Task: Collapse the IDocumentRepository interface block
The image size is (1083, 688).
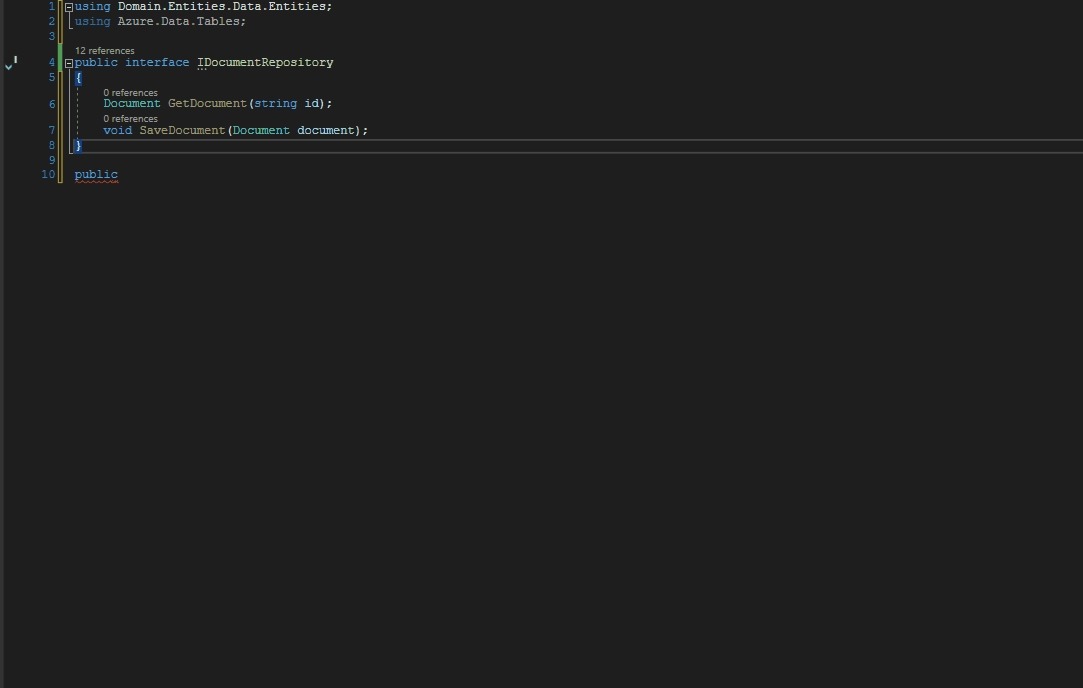Action: point(69,63)
